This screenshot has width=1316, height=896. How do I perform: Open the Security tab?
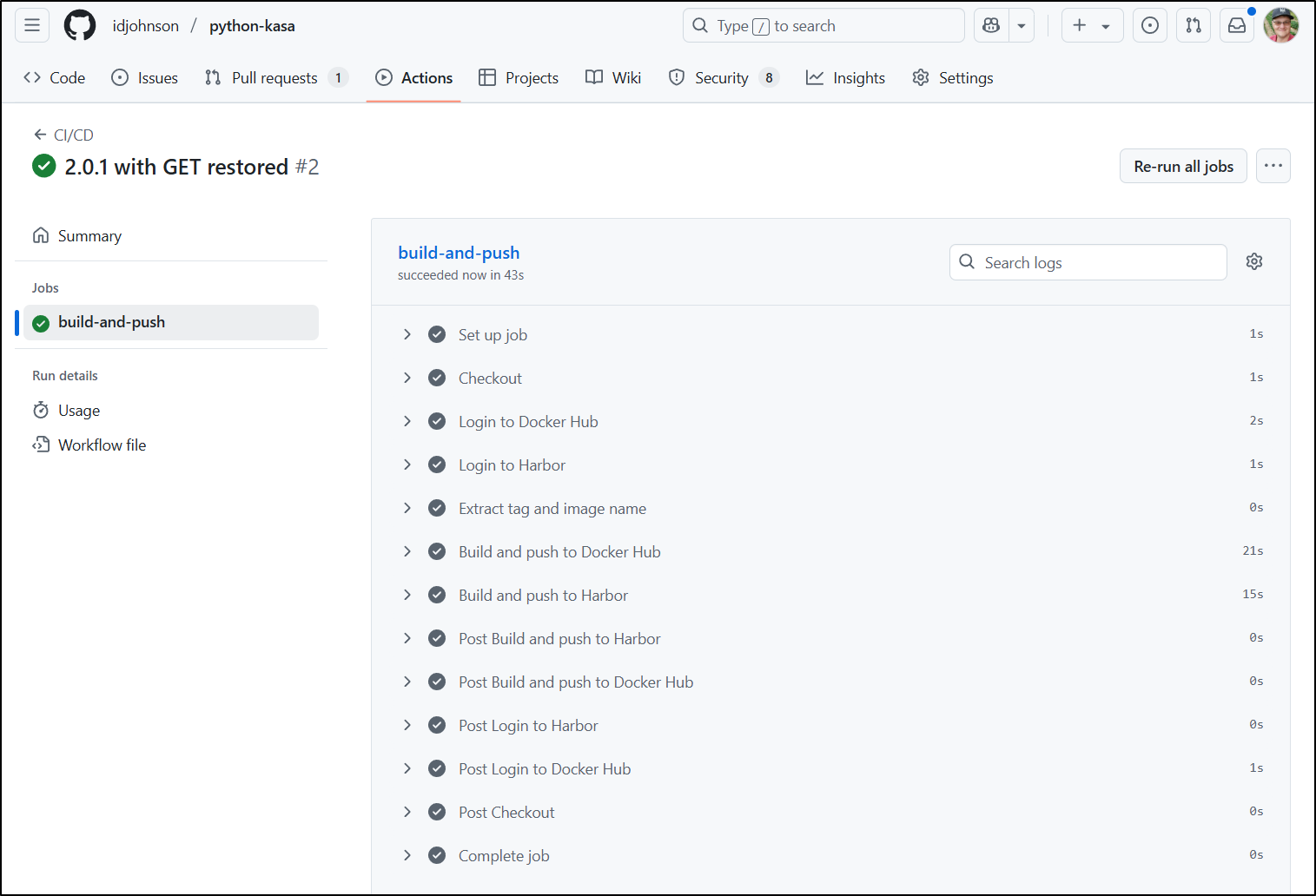coord(724,77)
